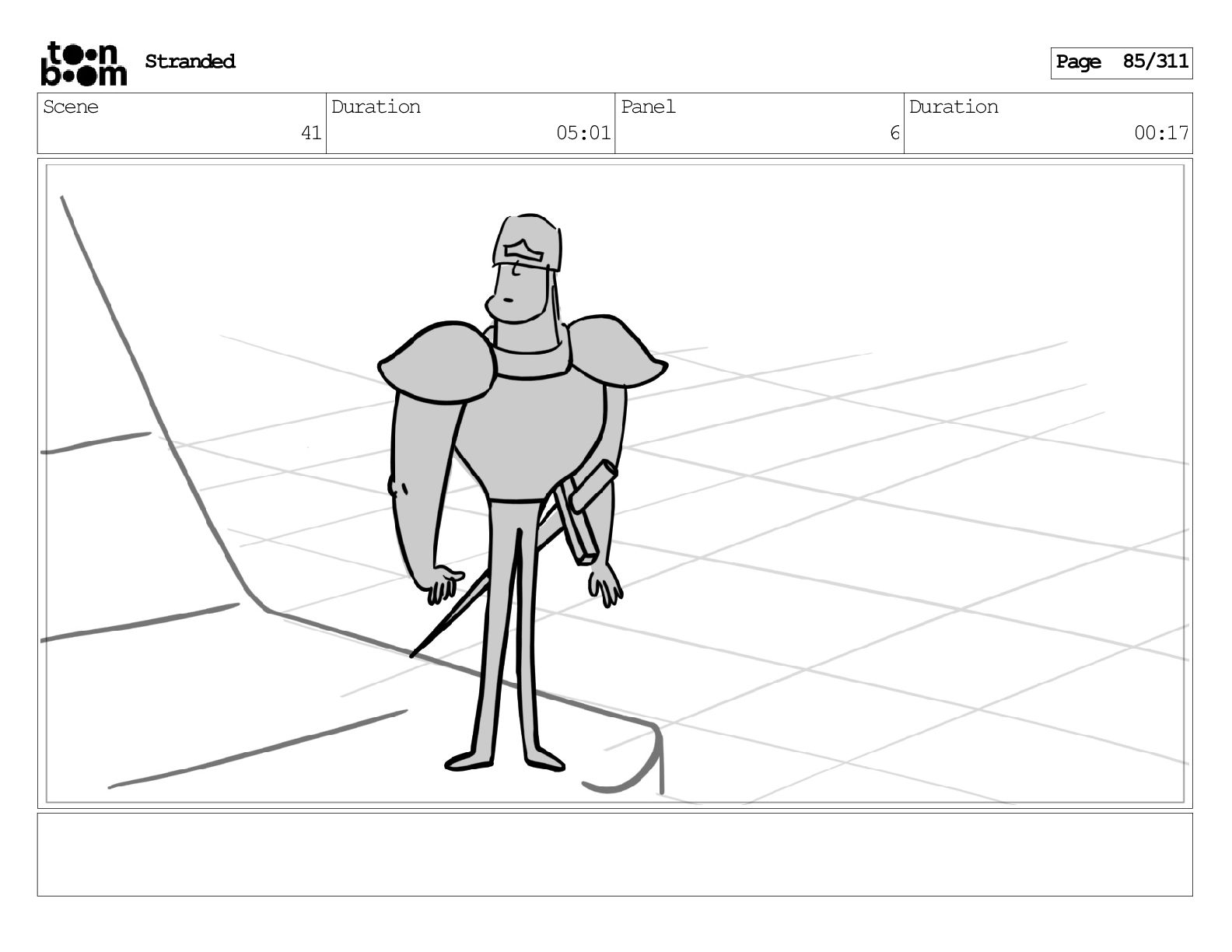
Task: Click the knight's helmet in the drawing
Action: click(x=528, y=242)
